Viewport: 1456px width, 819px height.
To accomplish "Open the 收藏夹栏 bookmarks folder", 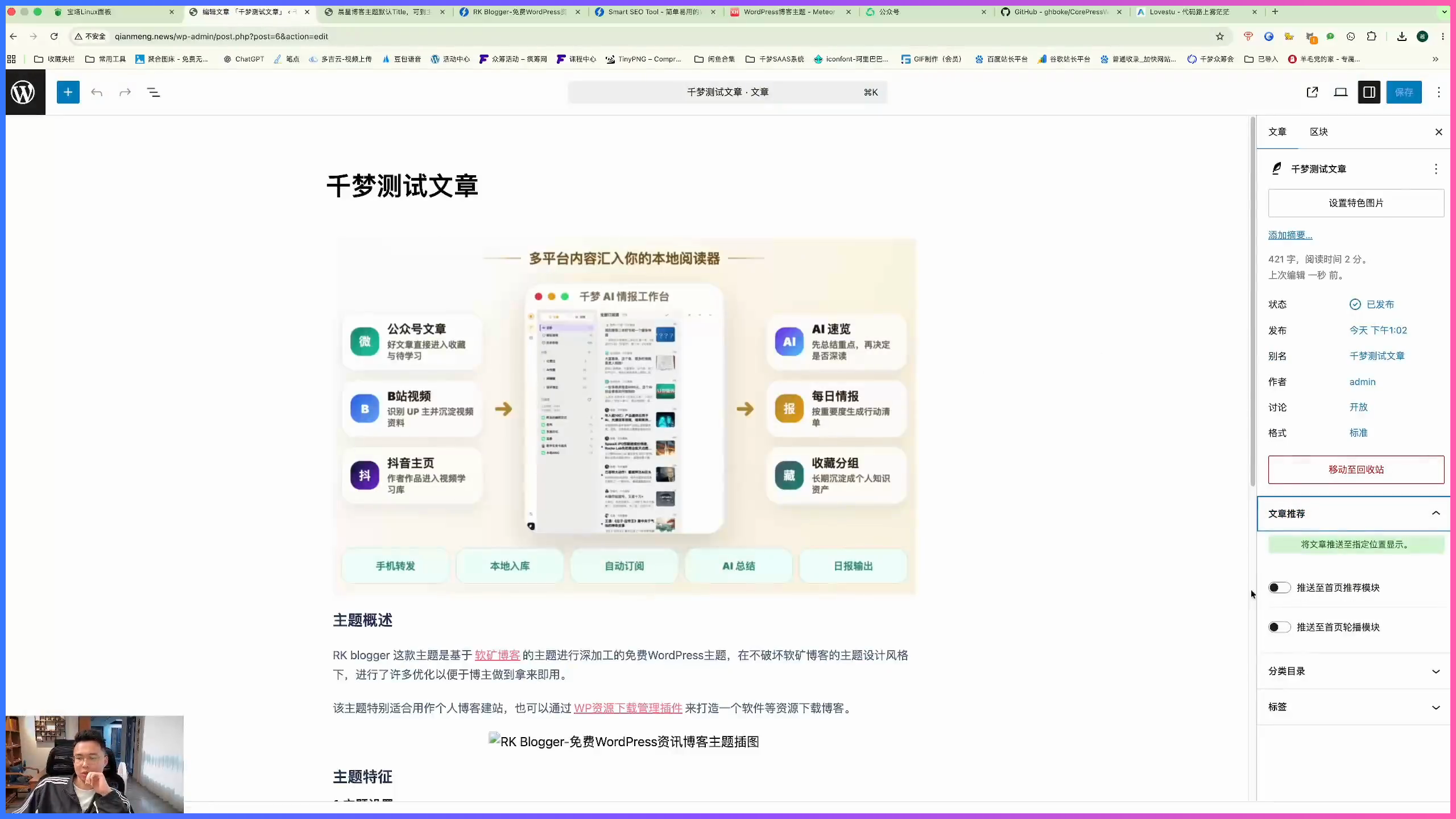I will 55,59.
